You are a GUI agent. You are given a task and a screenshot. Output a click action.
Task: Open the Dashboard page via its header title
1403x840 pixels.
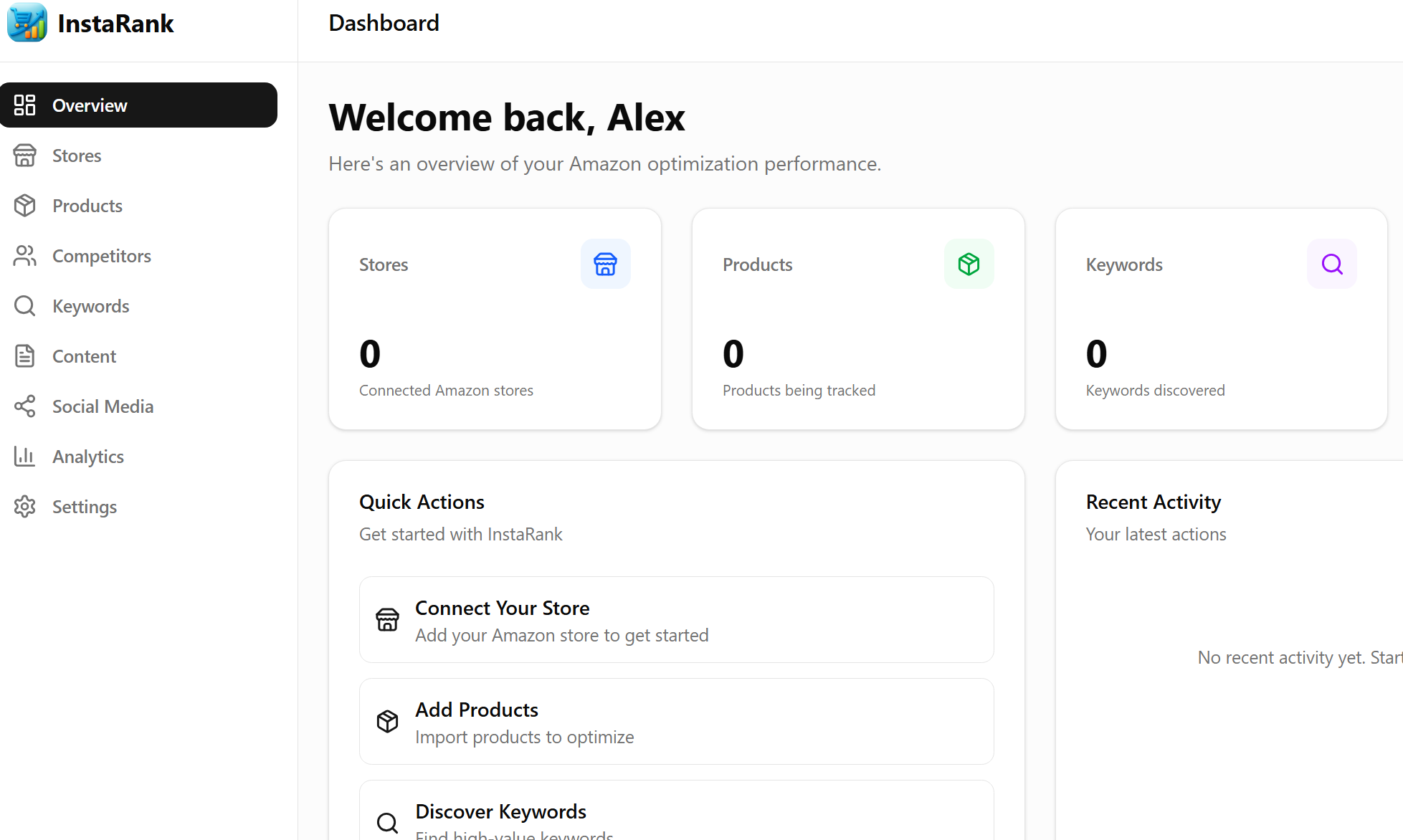pos(384,22)
